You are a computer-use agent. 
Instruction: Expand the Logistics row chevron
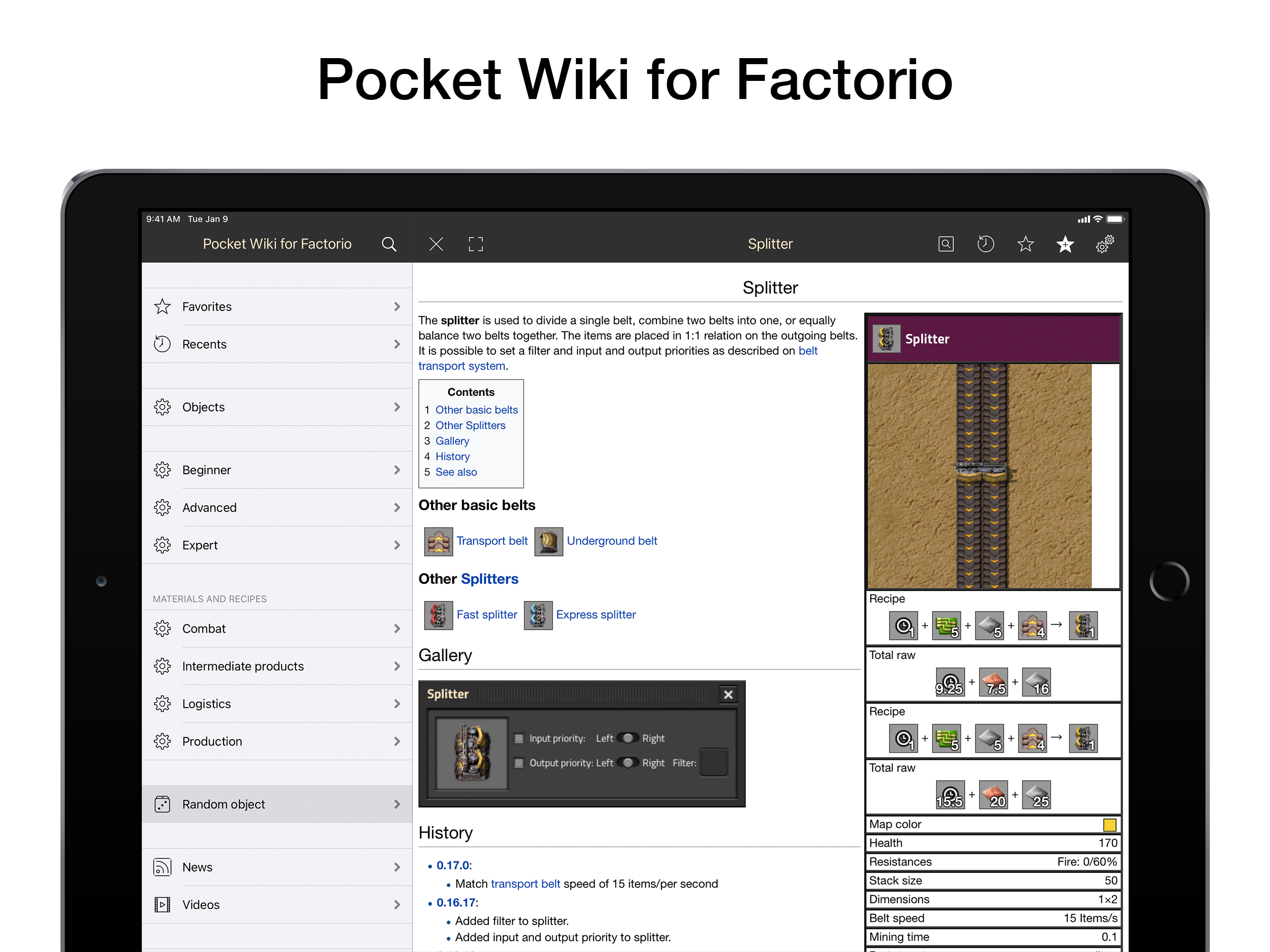[x=397, y=704]
